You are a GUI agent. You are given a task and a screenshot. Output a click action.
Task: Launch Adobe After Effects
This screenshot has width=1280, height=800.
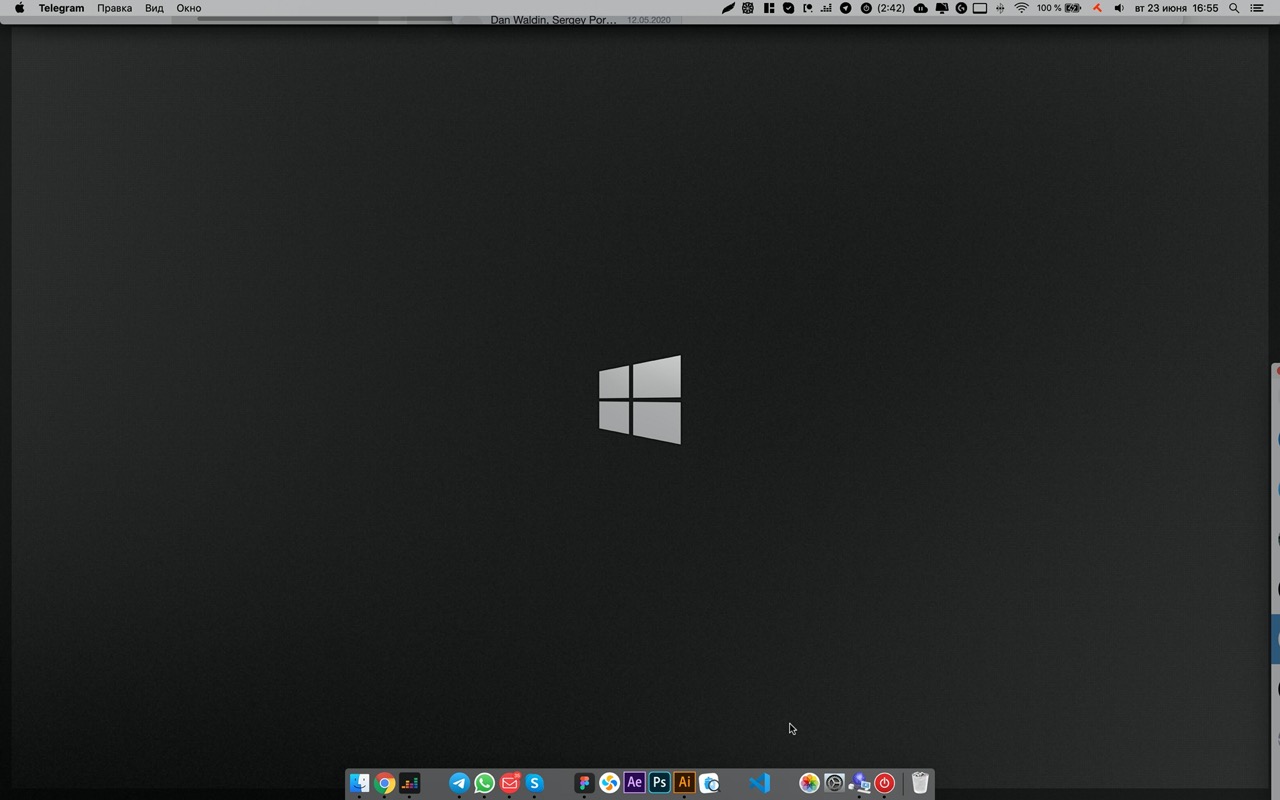pos(634,783)
